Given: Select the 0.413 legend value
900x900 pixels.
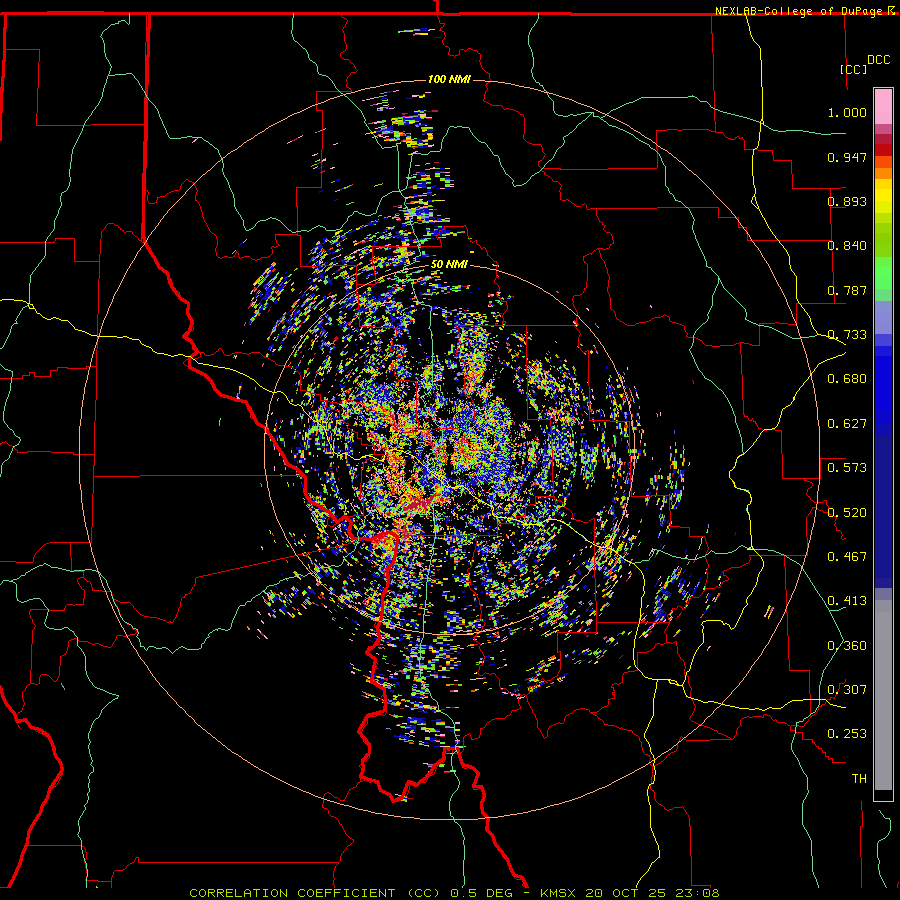Looking at the screenshot, I should coord(847,601).
